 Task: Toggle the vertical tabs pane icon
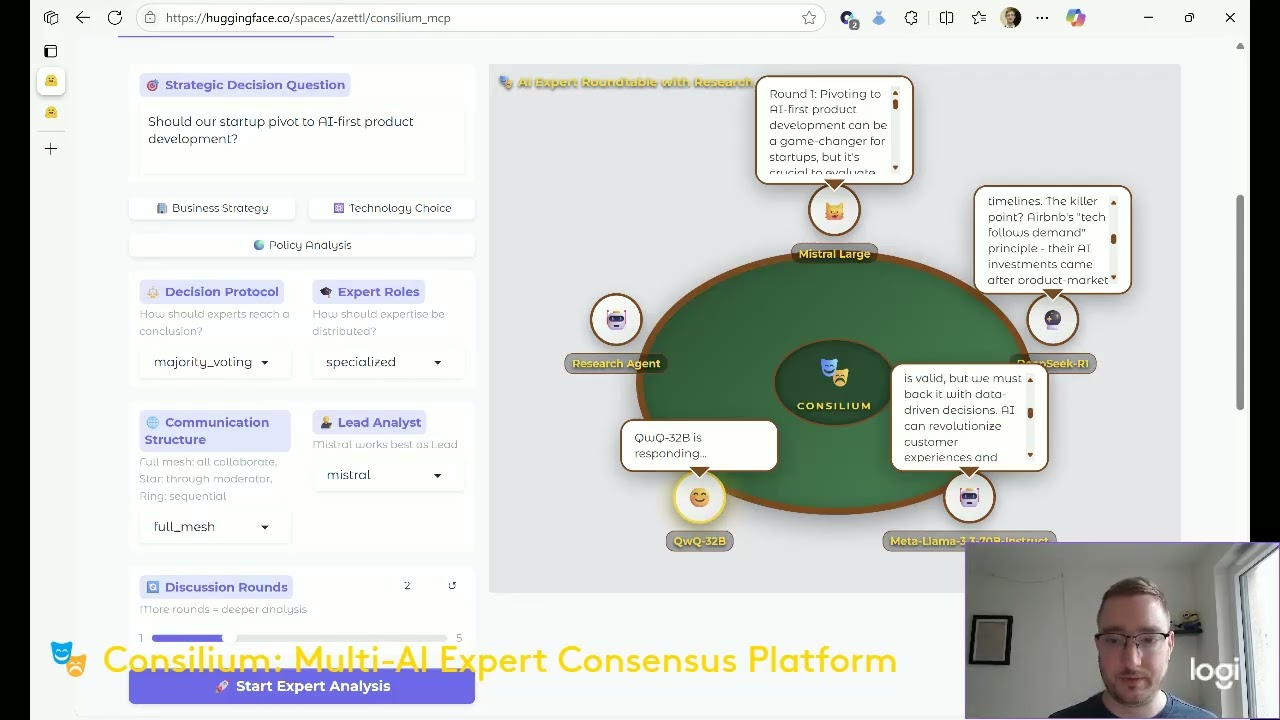coord(51,51)
